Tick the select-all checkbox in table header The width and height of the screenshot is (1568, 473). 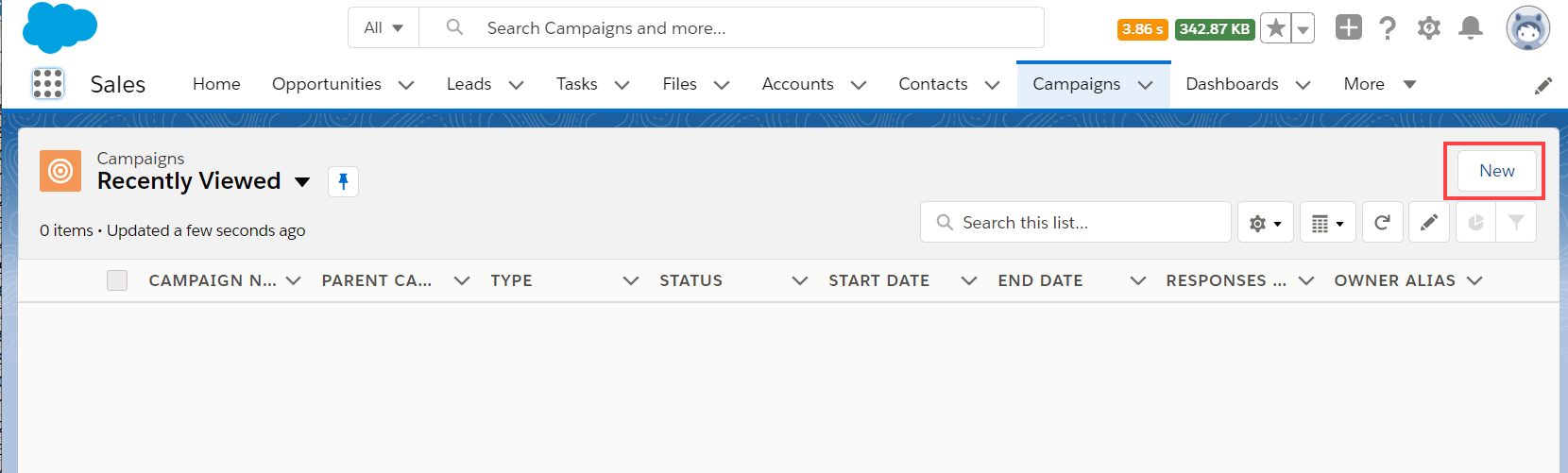click(117, 280)
